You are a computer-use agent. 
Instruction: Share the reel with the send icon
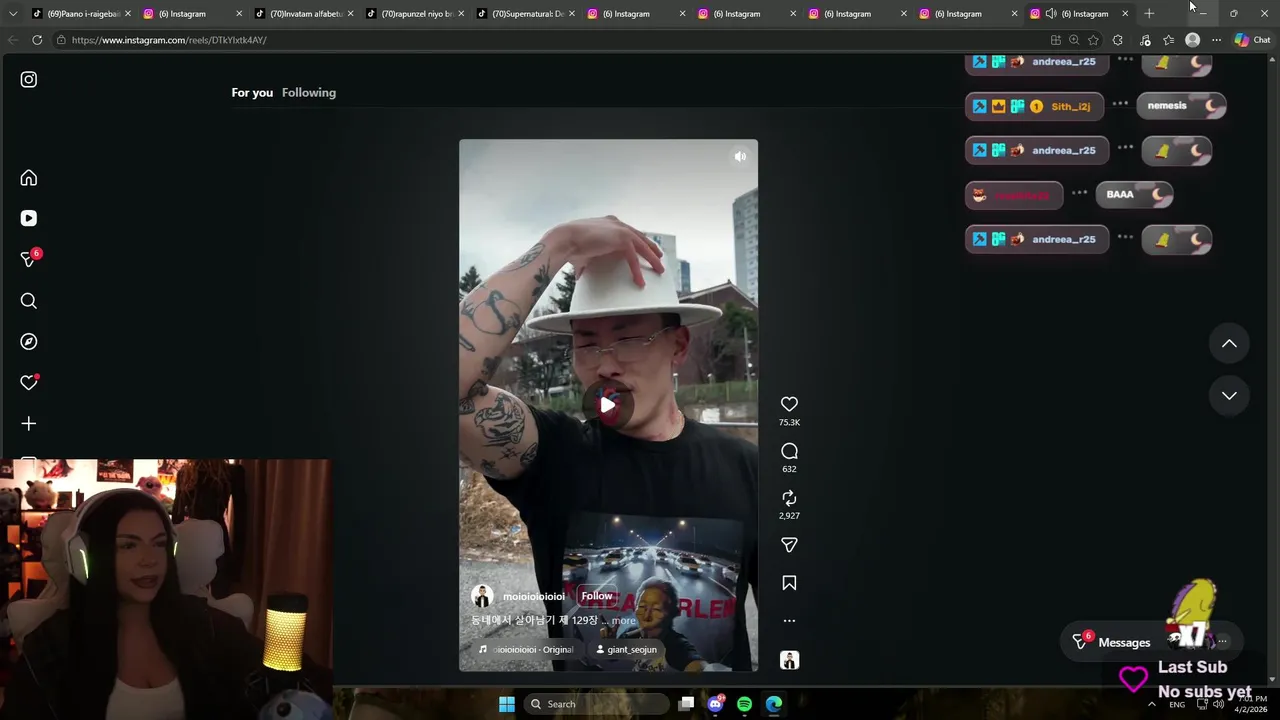tap(789, 545)
